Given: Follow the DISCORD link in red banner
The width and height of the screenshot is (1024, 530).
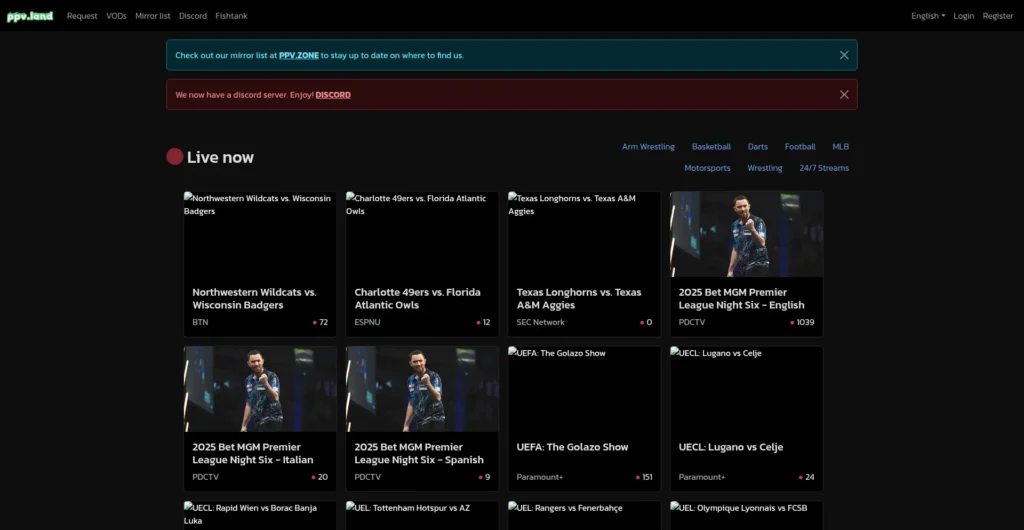Looking at the screenshot, I should (x=333, y=95).
